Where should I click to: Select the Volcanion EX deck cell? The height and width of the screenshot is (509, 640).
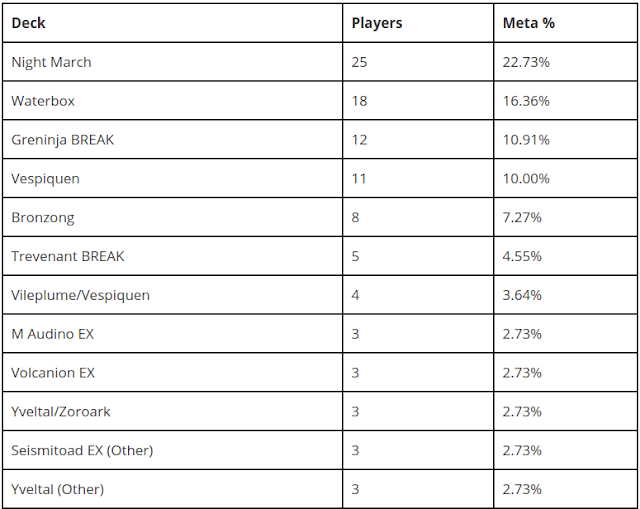click(172, 372)
